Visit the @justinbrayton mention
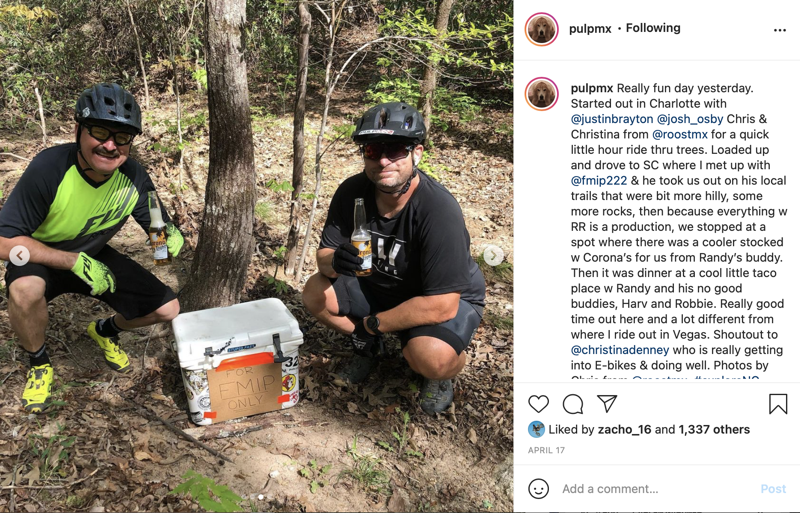The image size is (800, 513). click(x=612, y=119)
